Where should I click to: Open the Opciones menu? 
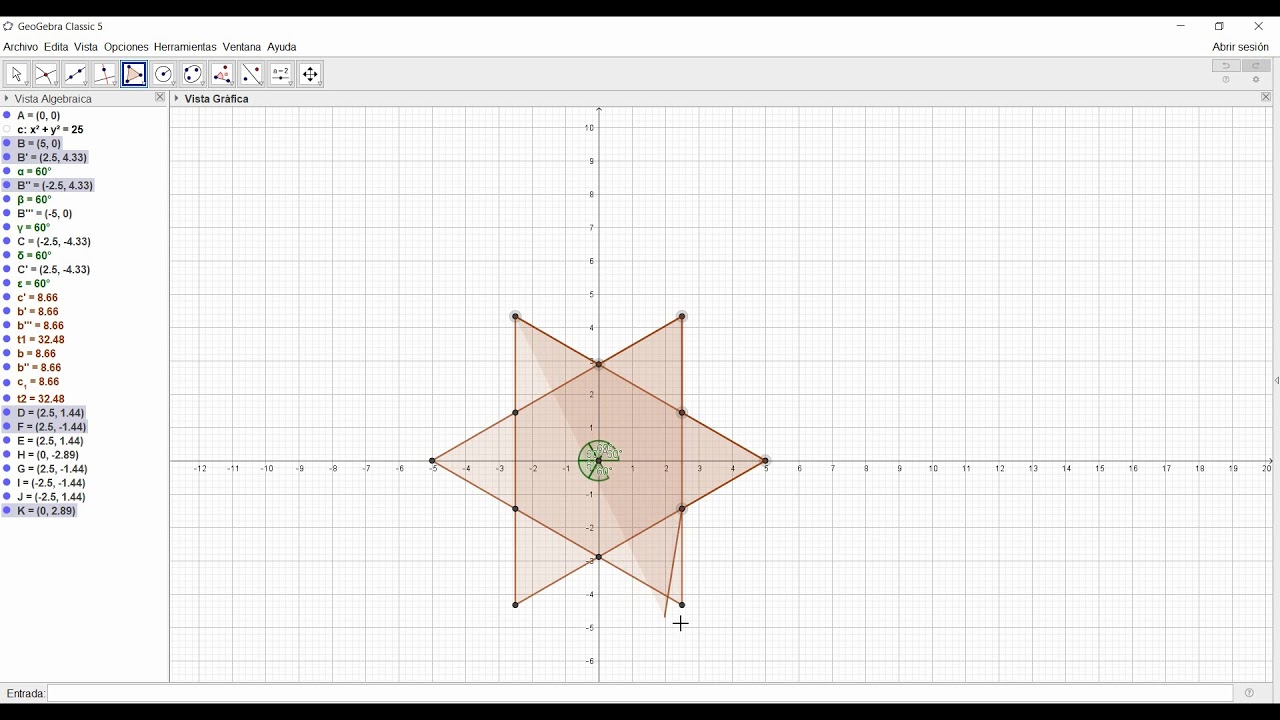(x=126, y=47)
